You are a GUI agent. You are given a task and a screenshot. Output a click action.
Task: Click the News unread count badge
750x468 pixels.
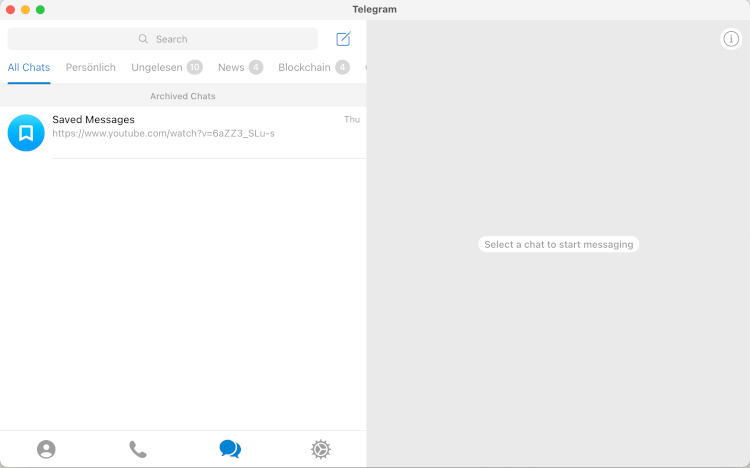(256, 67)
